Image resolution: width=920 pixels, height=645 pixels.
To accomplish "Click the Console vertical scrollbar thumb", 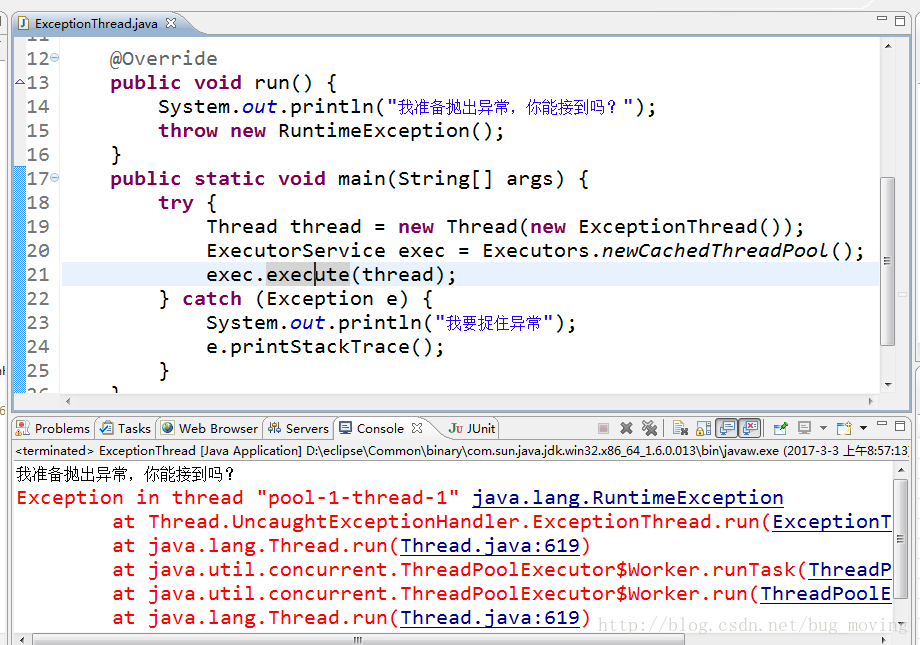I will click(x=900, y=539).
